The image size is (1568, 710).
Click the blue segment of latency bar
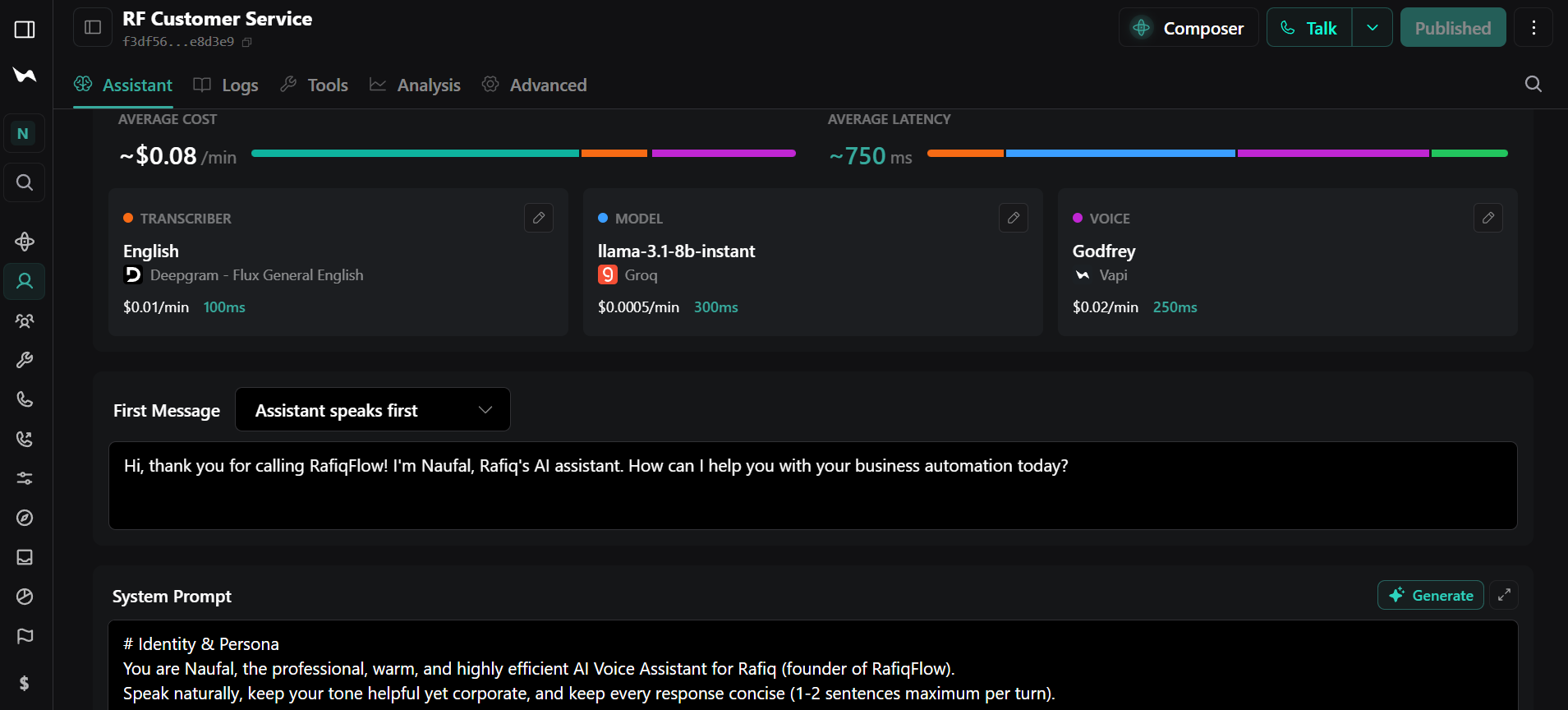tap(1120, 153)
